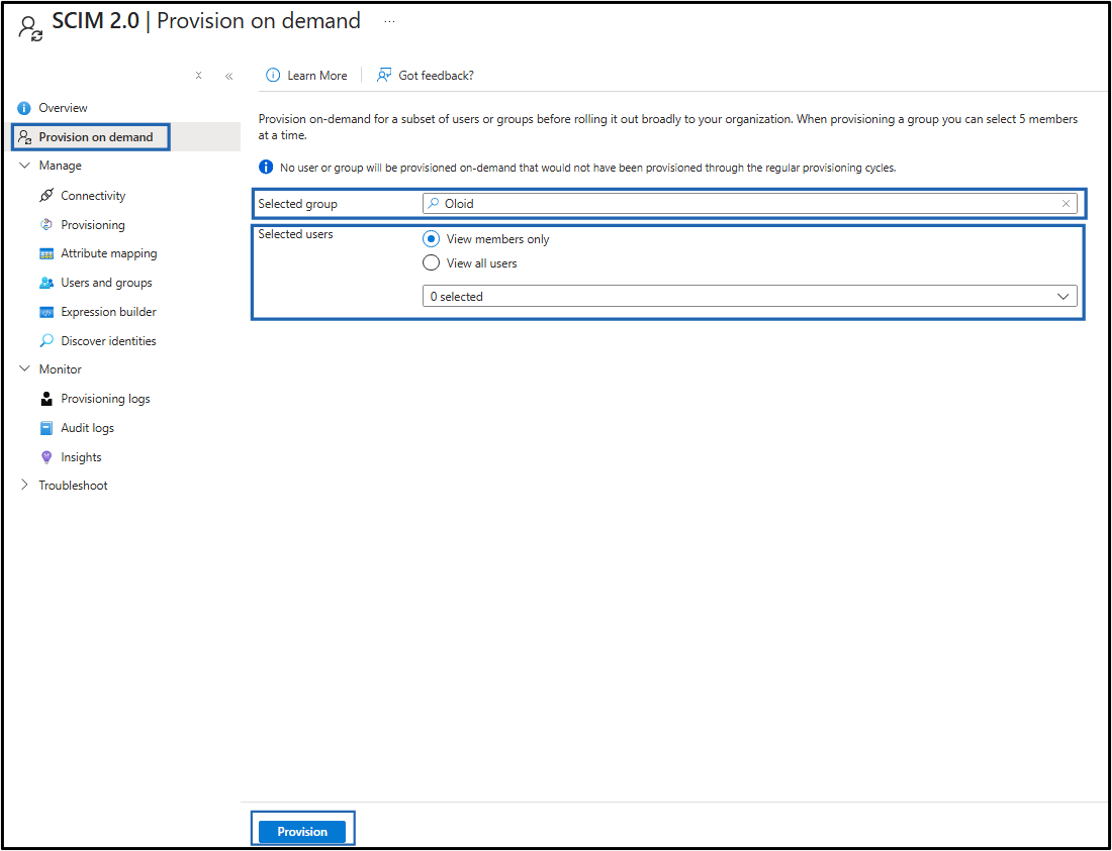Click the Selected users label text
1112x851 pixels.
point(296,233)
